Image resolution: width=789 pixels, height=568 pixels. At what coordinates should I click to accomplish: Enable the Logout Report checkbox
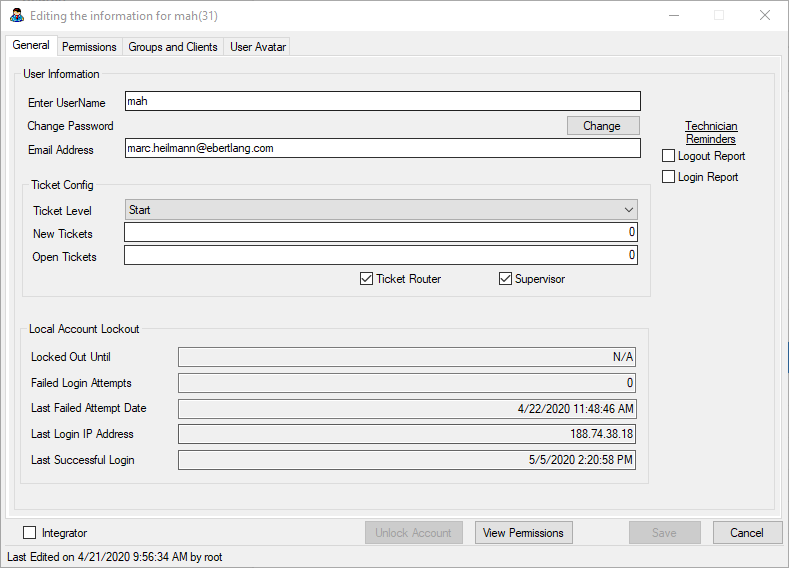[x=669, y=156]
